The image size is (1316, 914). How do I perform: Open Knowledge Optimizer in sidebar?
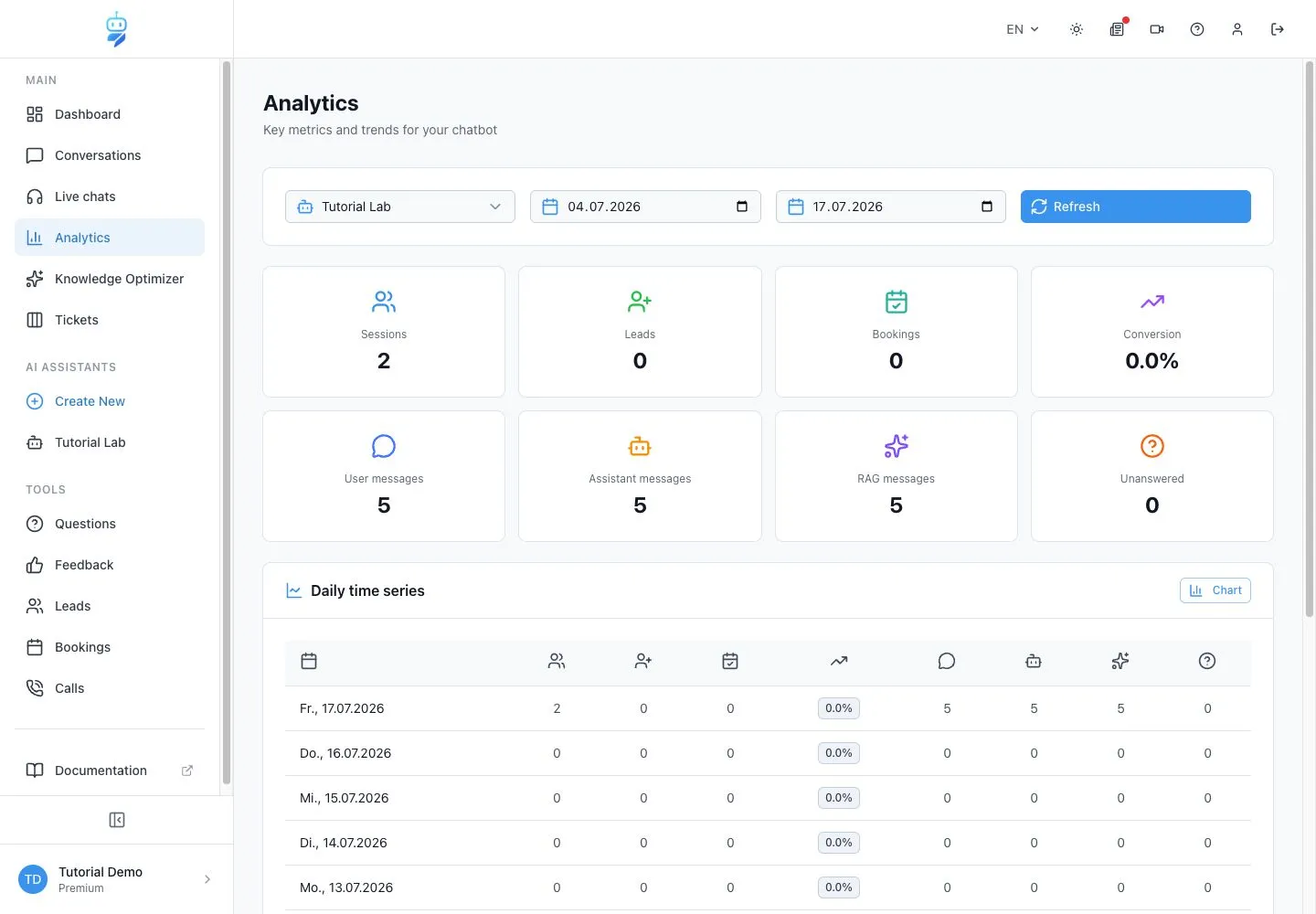110,279
